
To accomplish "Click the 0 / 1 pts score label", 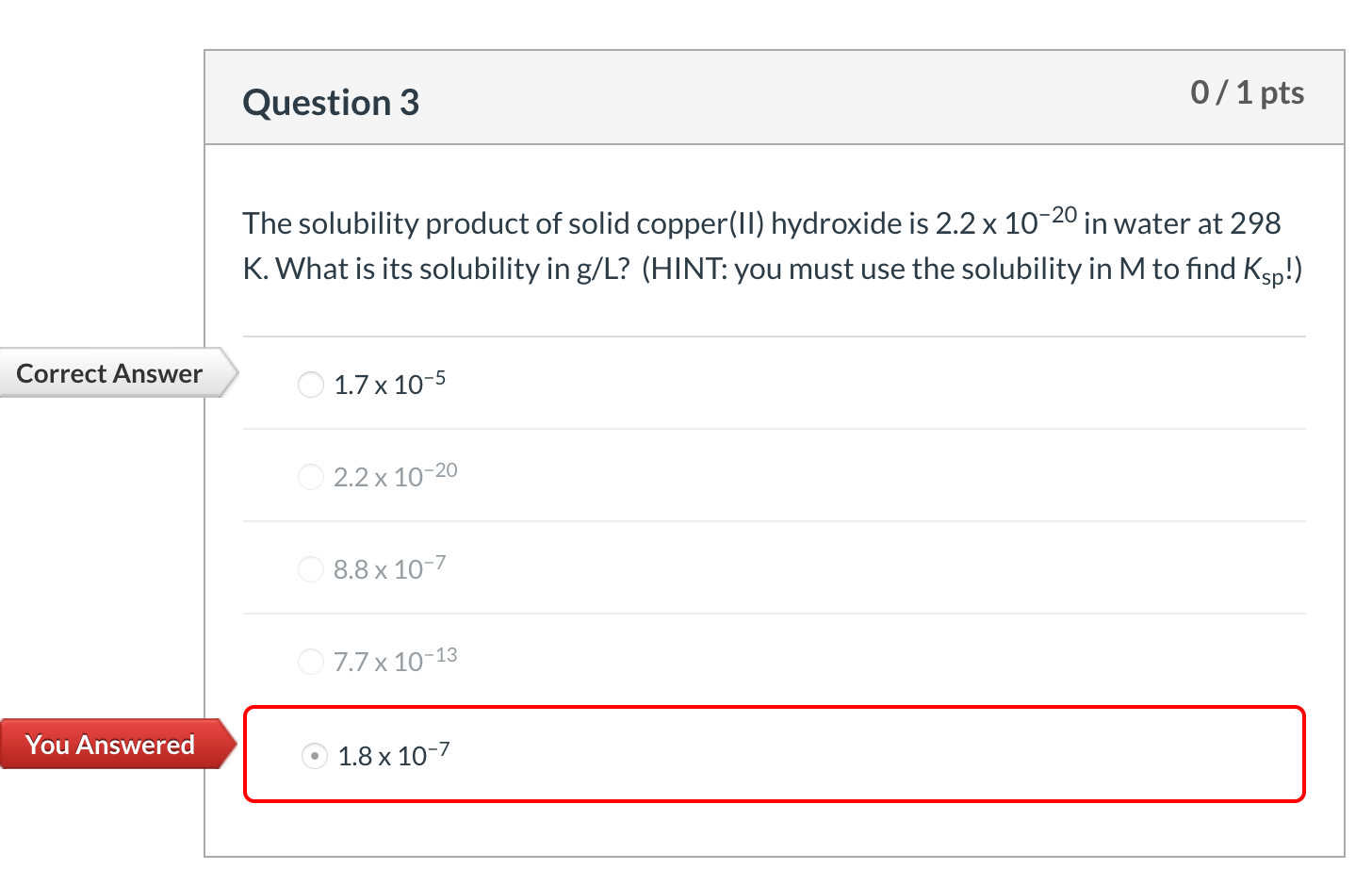I will (1248, 91).
